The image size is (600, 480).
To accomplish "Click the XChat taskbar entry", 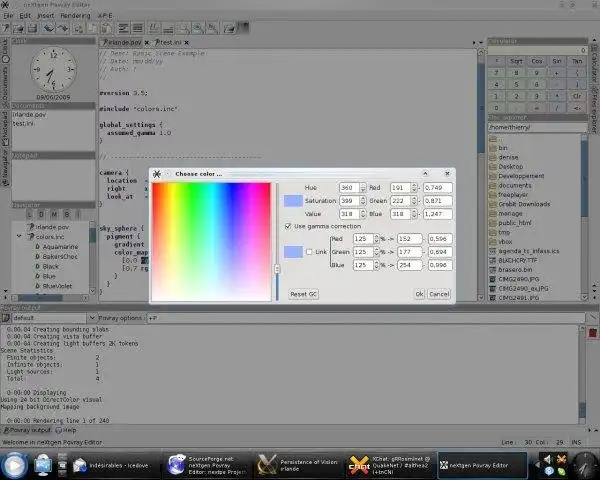I will coord(390,465).
